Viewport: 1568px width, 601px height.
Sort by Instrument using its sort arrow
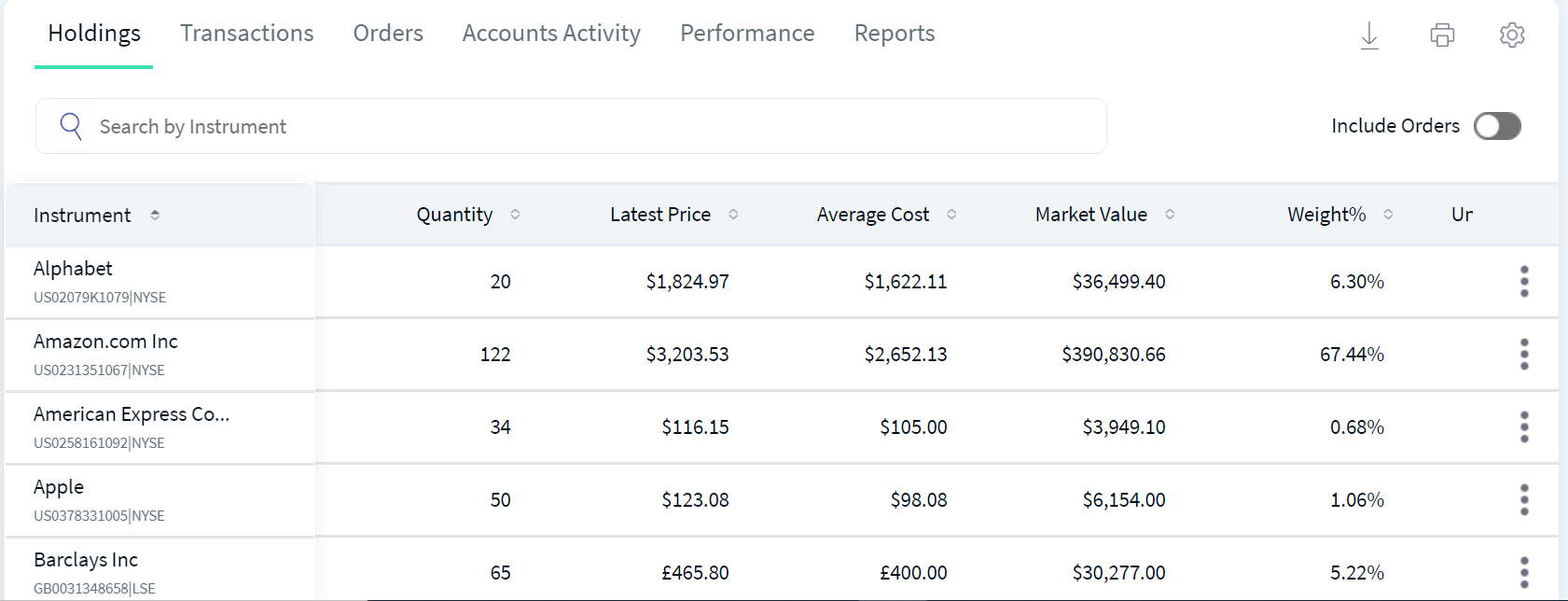tap(155, 216)
